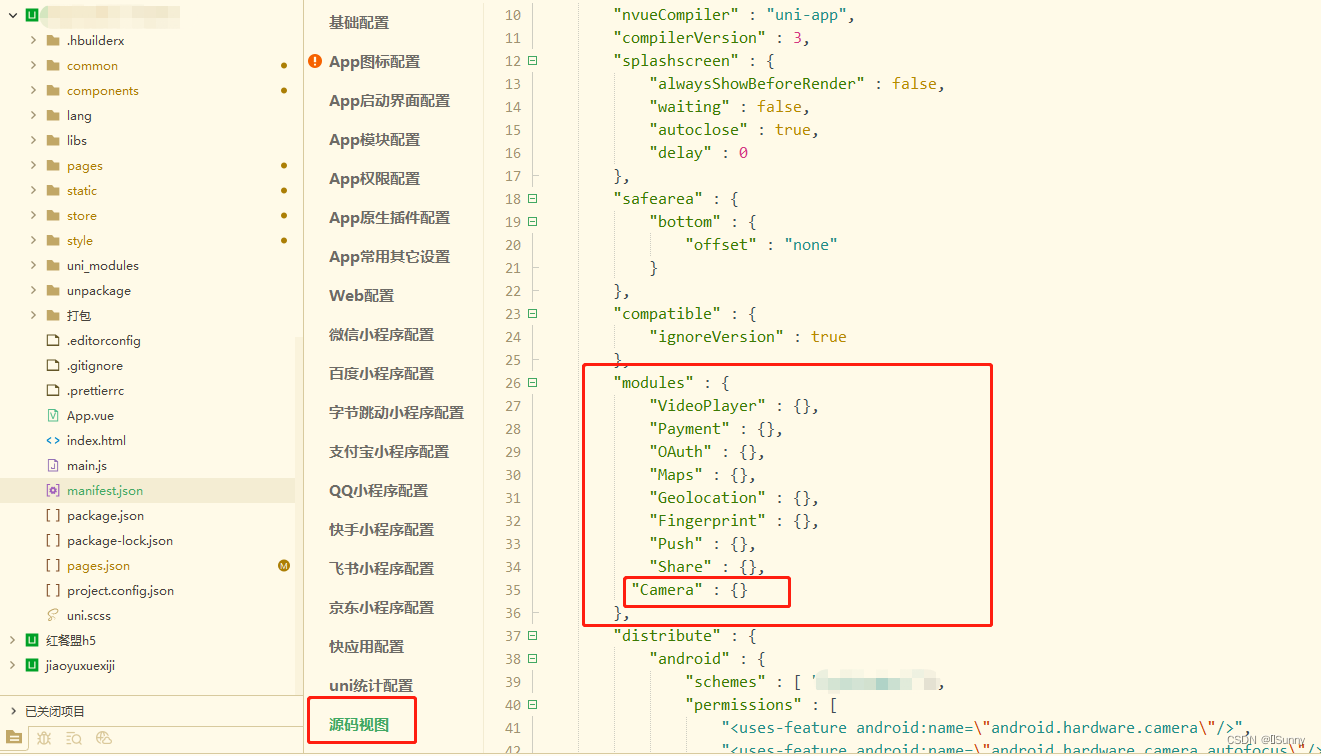1321x756 pixels.
Task: Expand the 已关闭项目 section
Action: click(13, 711)
